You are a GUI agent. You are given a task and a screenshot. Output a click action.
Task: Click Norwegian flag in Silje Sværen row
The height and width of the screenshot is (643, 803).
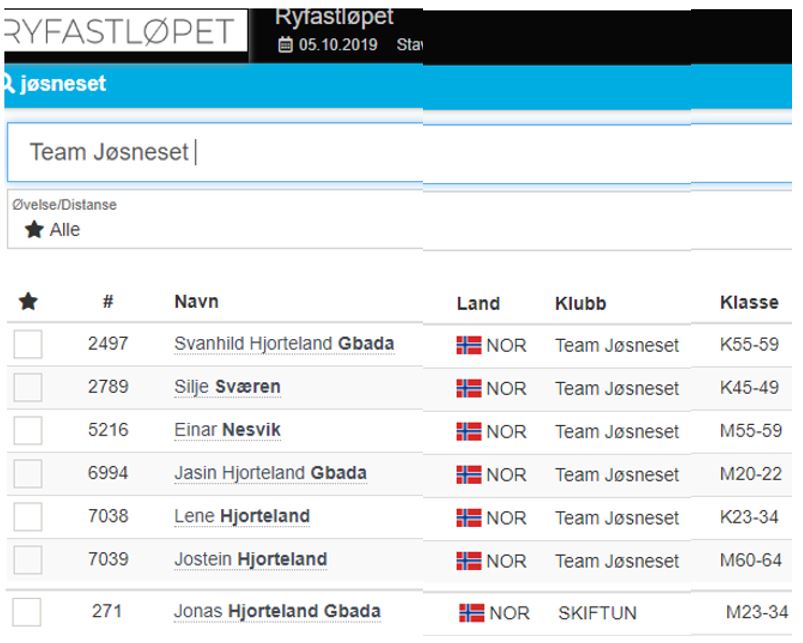click(469, 388)
